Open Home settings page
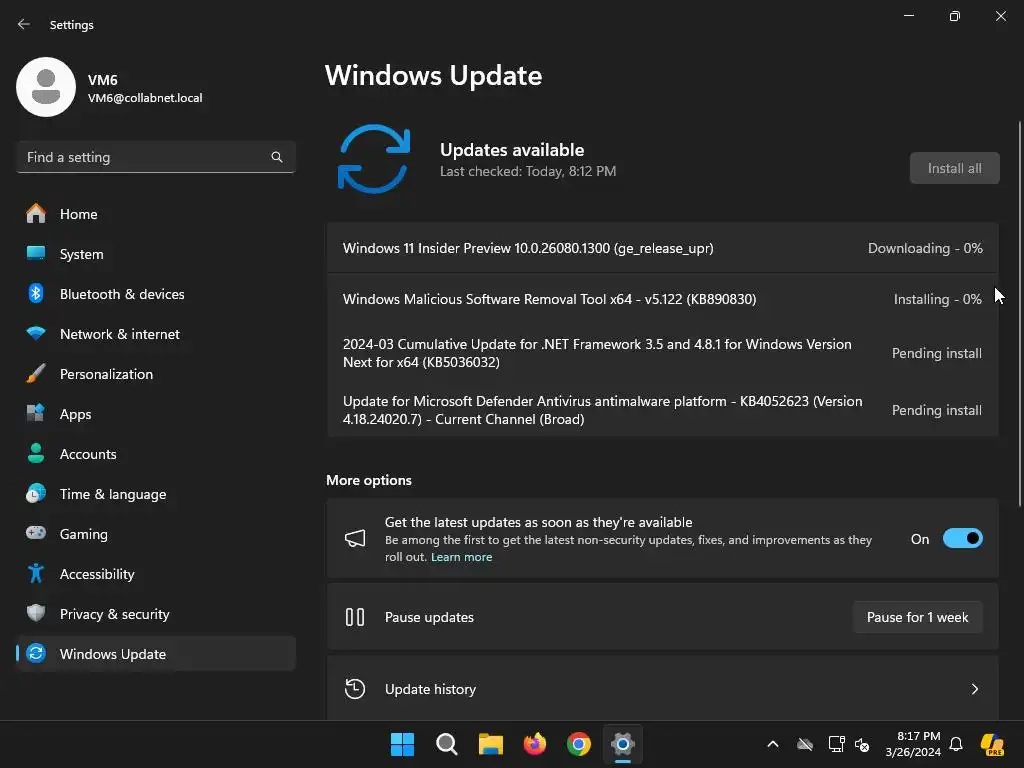Viewport: 1024px width, 768px height. click(x=156, y=214)
